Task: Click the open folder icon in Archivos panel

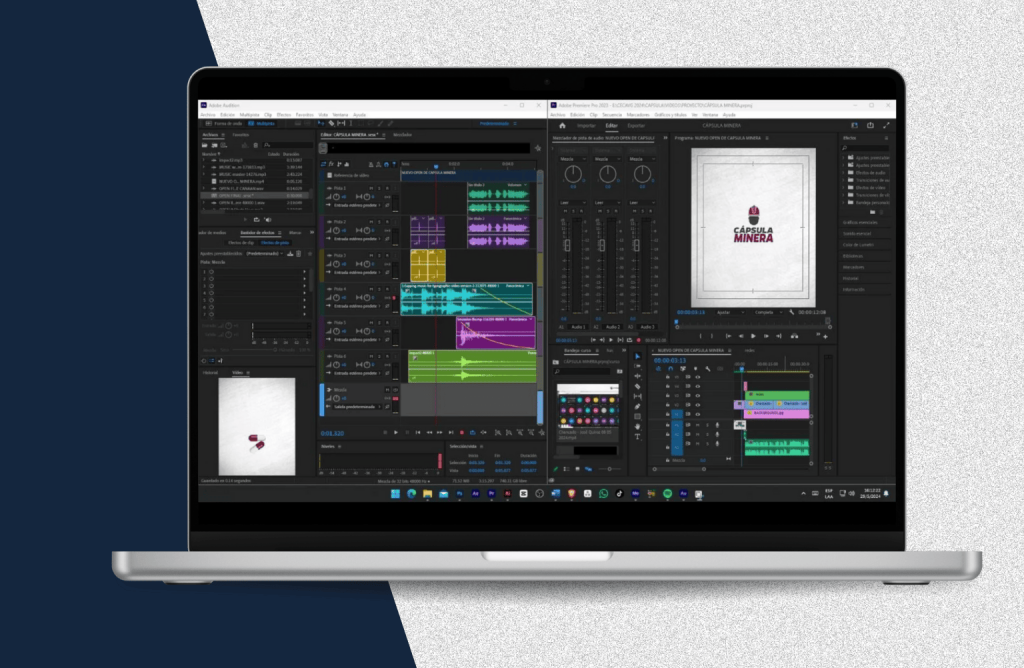Action: point(205,145)
